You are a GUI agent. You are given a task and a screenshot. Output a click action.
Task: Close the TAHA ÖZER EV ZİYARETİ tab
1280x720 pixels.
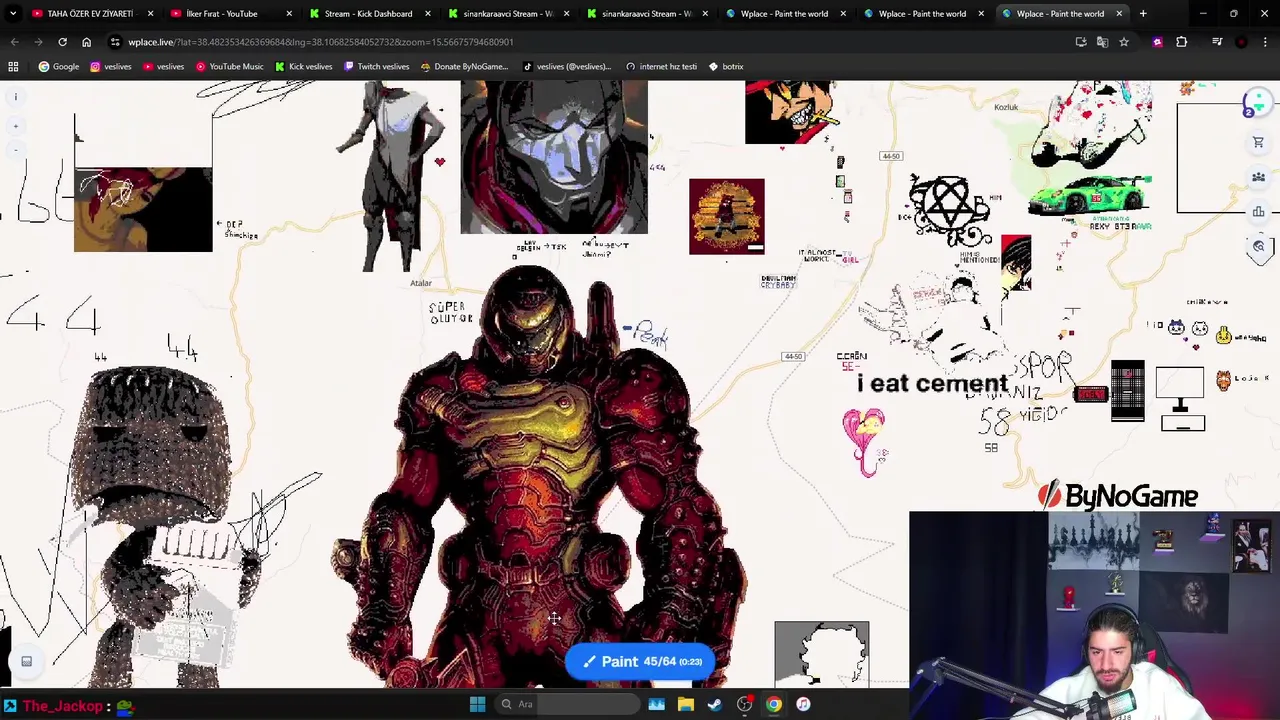click(x=150, y=14)
